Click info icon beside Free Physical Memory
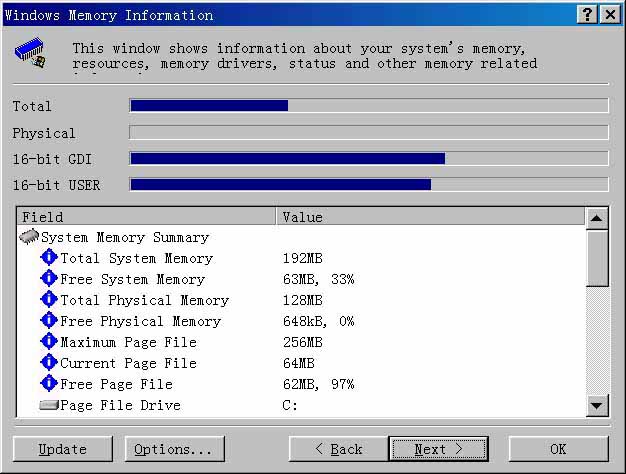Screen dimensions: 626x474 click(49, 321)
